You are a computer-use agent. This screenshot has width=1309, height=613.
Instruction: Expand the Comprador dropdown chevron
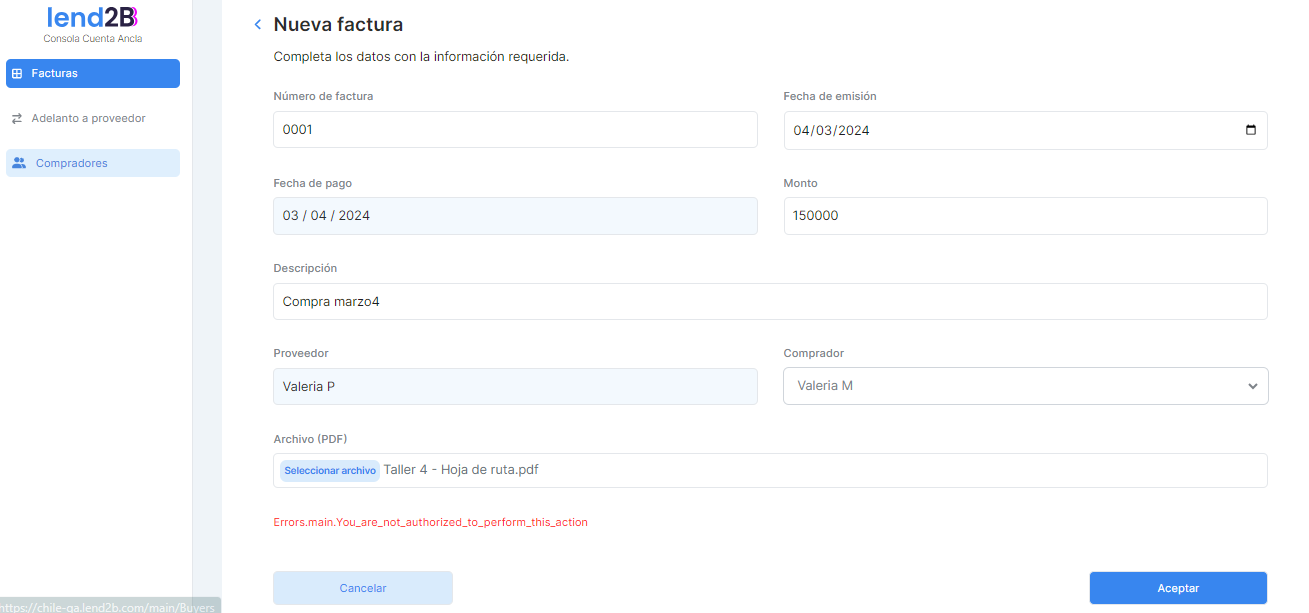tap(1252, 386)
